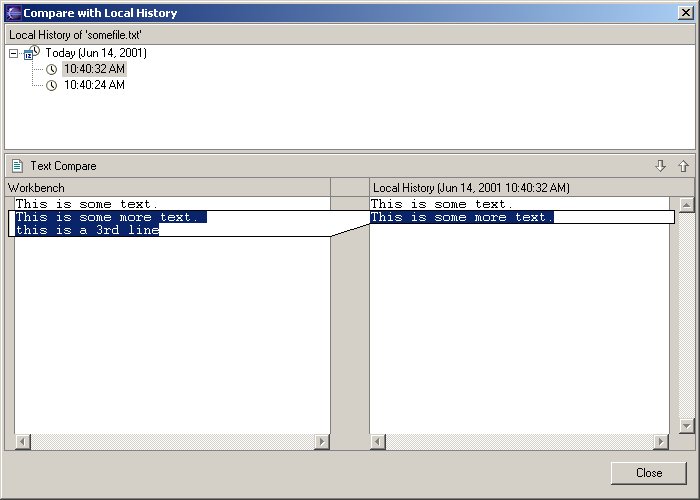The image size is (700, 500).
Task: Click the Text Compare document icon
Action: pyautogui.click(x=17, y=166)
